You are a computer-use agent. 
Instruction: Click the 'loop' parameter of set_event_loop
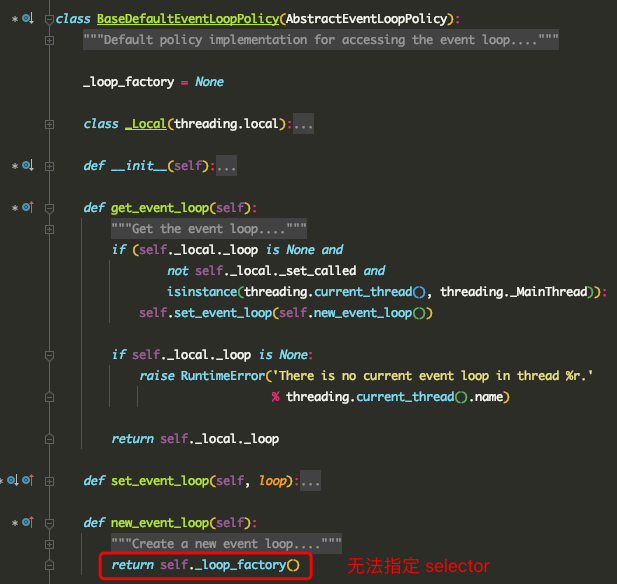(x=272, y=481)
